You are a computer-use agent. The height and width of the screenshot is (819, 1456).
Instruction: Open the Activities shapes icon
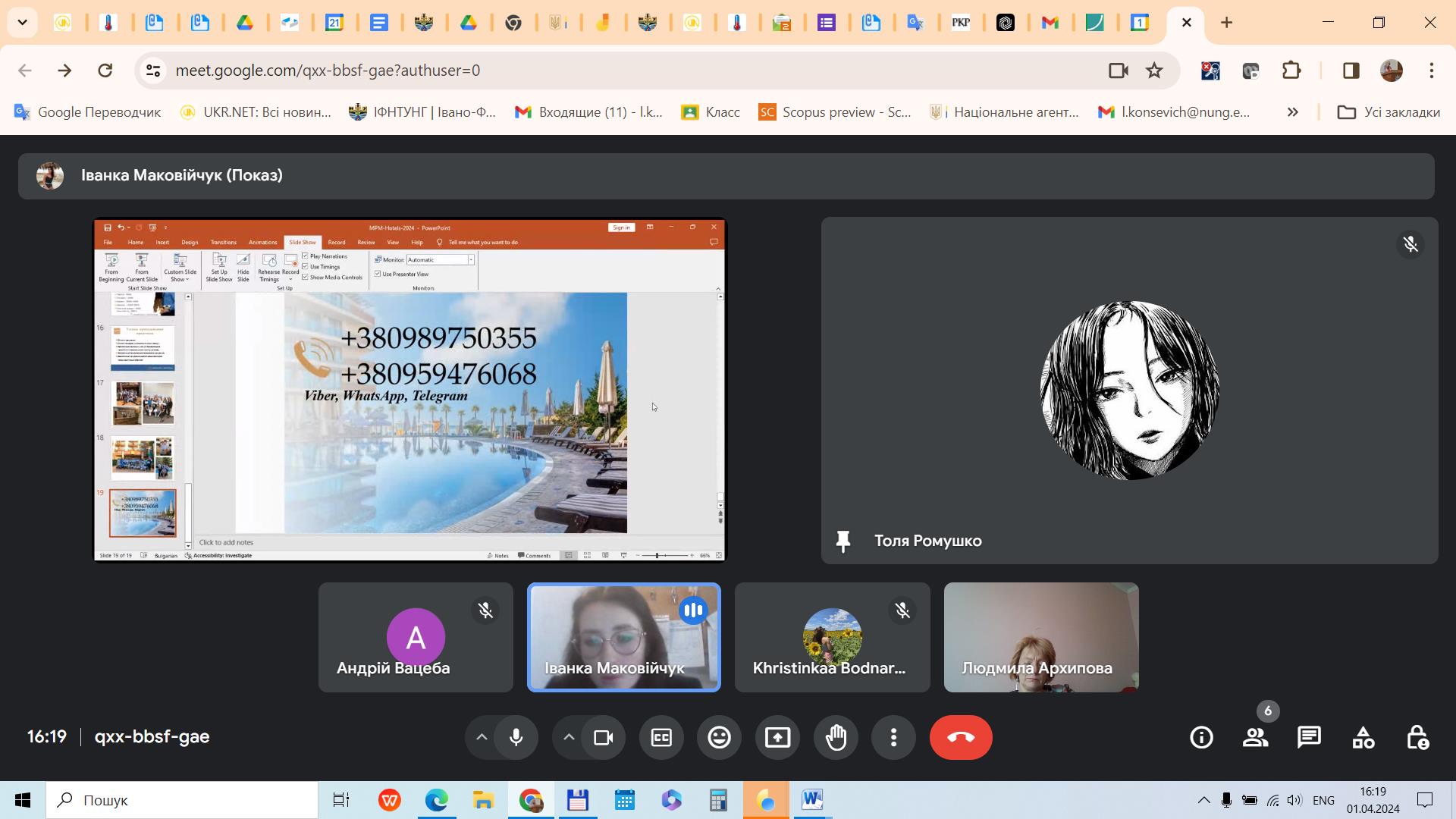click(1363, 737)
